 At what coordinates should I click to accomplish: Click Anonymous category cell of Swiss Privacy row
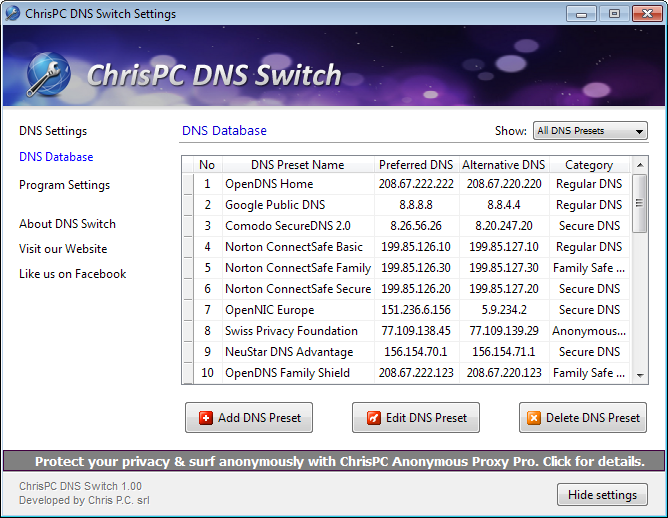pyautogui.click(x=589, y=331)
